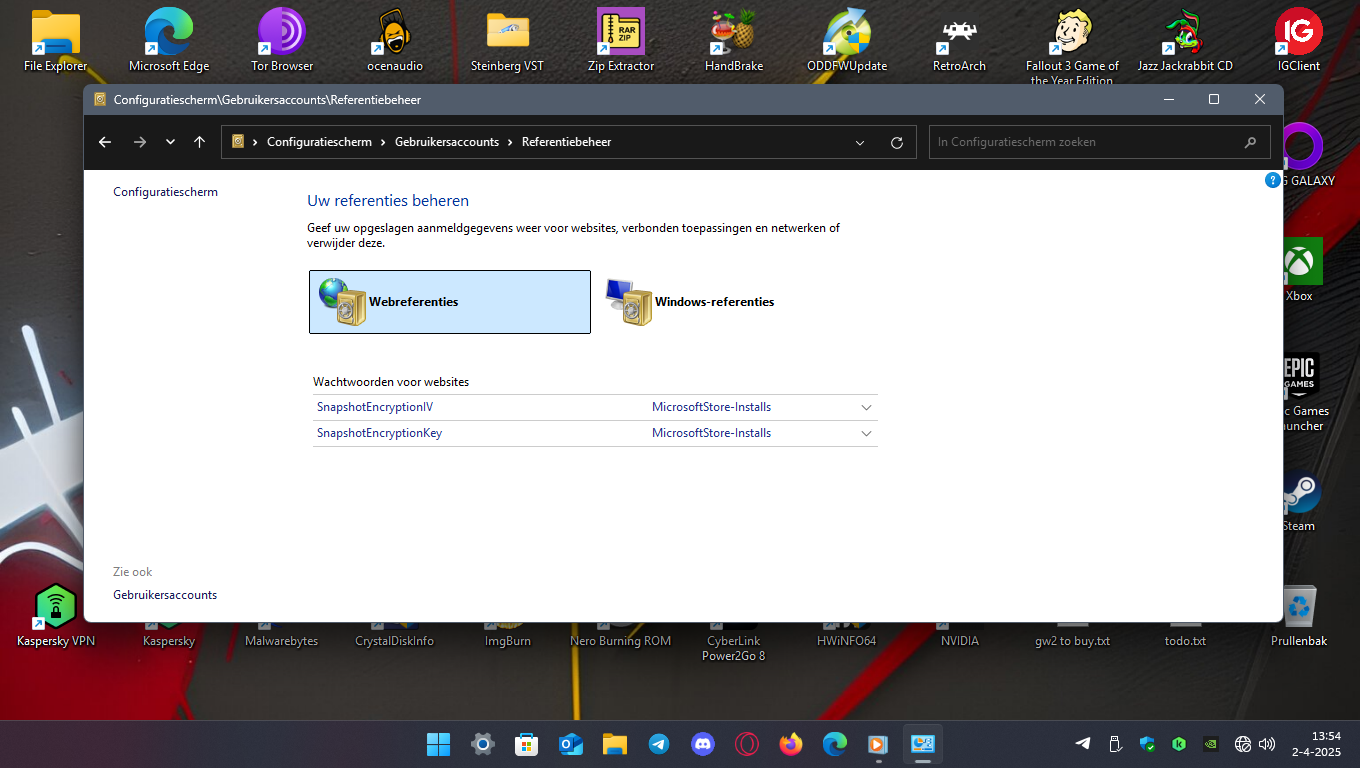The height and width of the screenshot is (768, 1360).
Task: Open the address bar history dropdown
Action: (x=860, y=142)
